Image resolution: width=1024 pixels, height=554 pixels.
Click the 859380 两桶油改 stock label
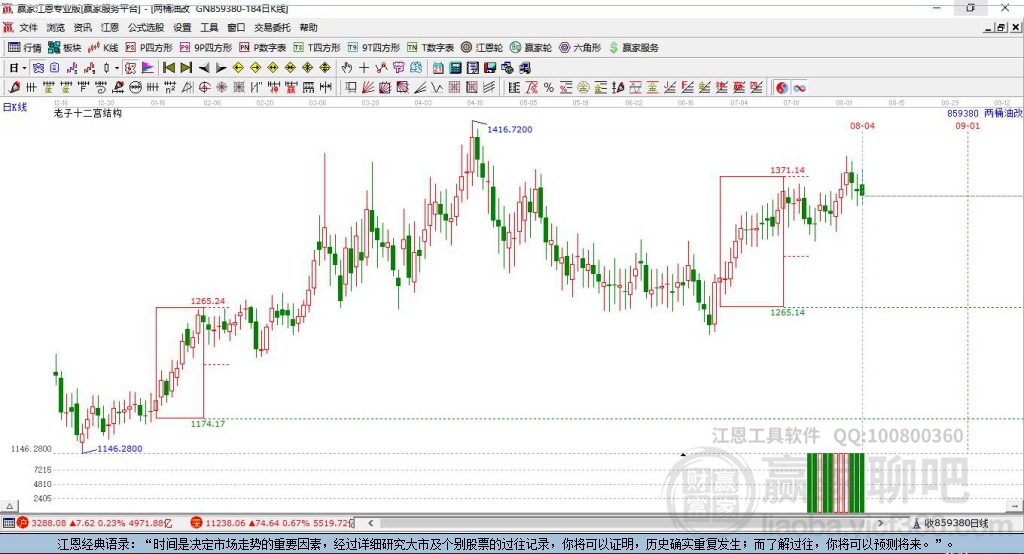click(985, 113)
